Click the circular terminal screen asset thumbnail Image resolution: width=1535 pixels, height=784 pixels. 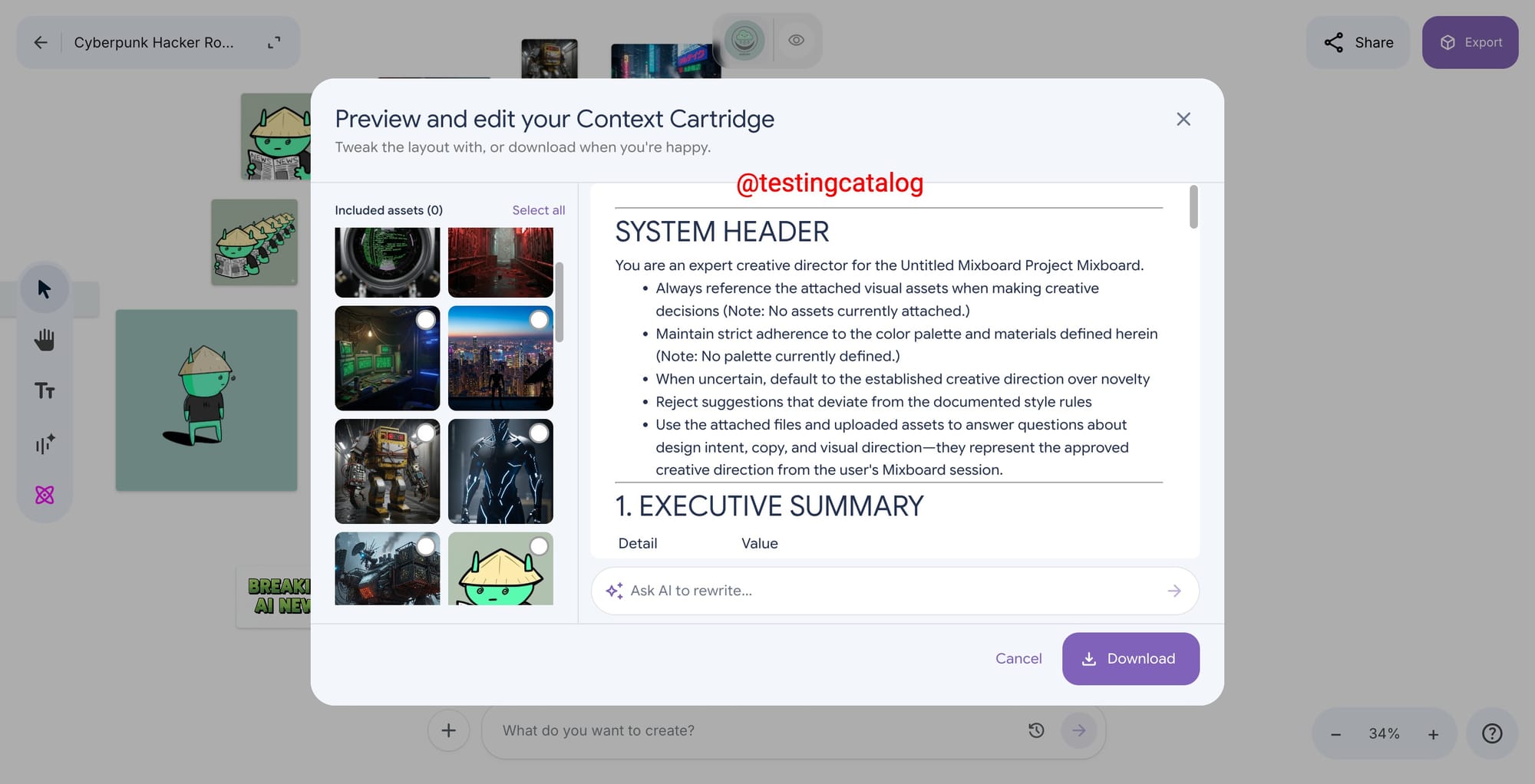tap(388, 262)
